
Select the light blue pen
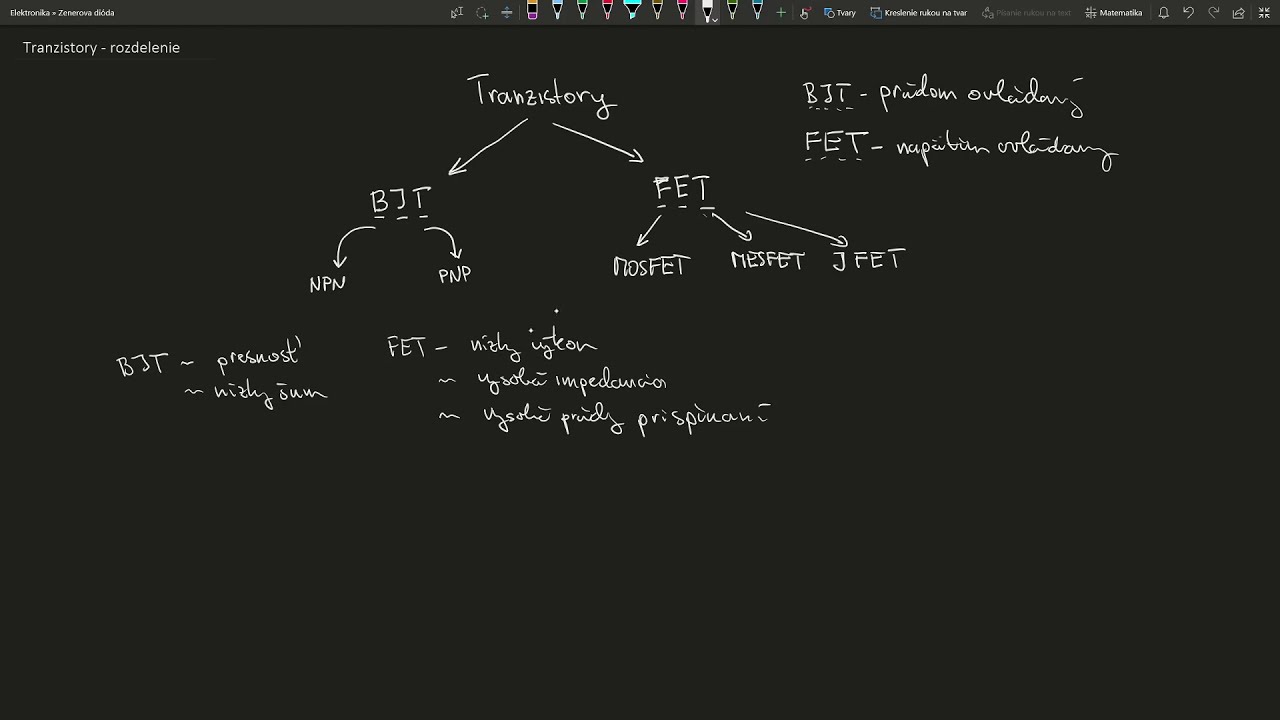coord(557,12)
